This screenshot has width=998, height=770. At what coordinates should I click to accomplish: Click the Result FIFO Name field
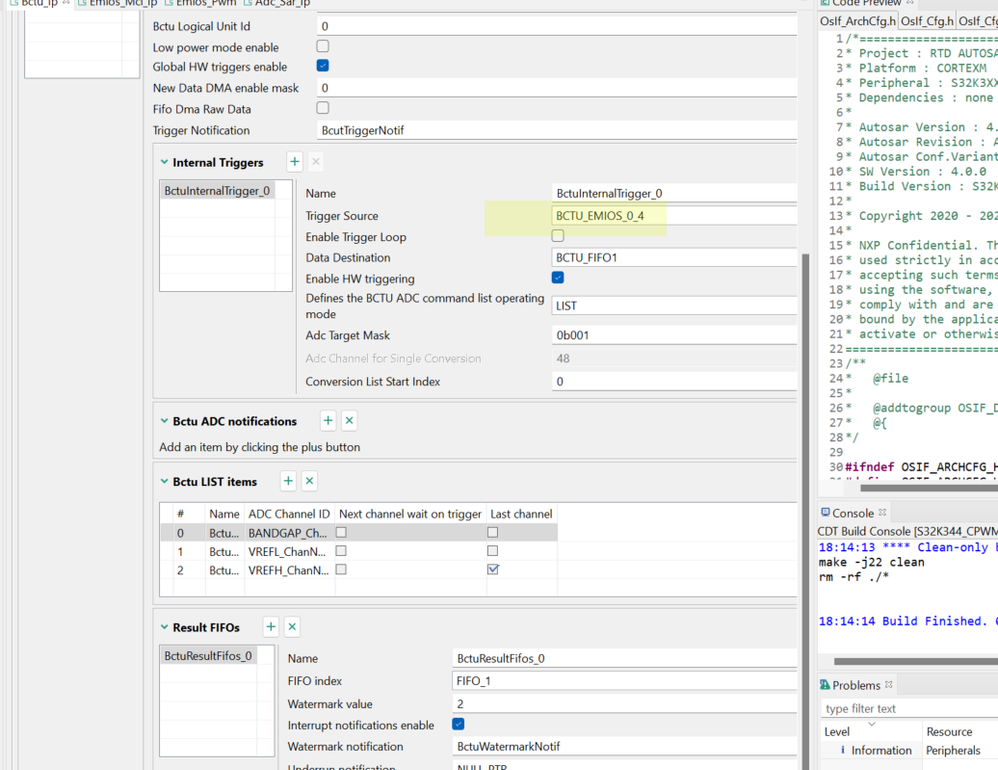tap(624, 658)
